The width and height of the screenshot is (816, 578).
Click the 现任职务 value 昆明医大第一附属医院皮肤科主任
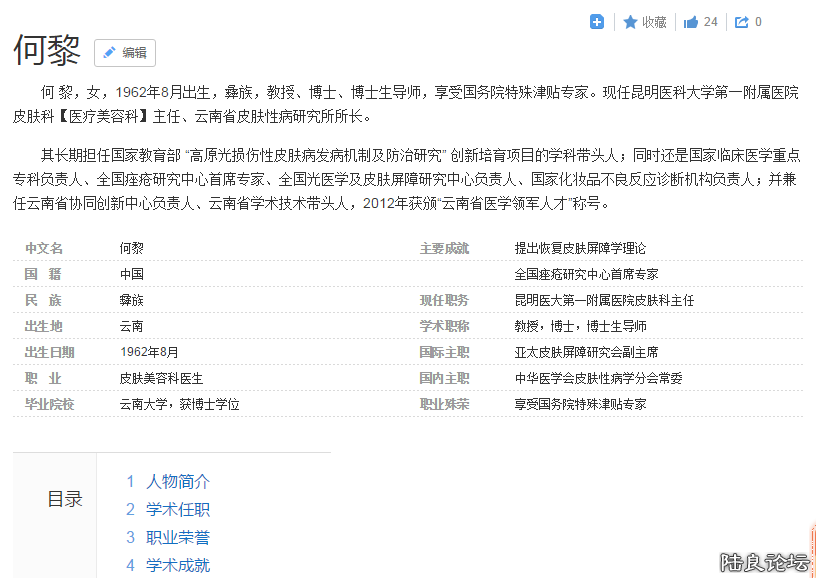click(x=604, y=300)
